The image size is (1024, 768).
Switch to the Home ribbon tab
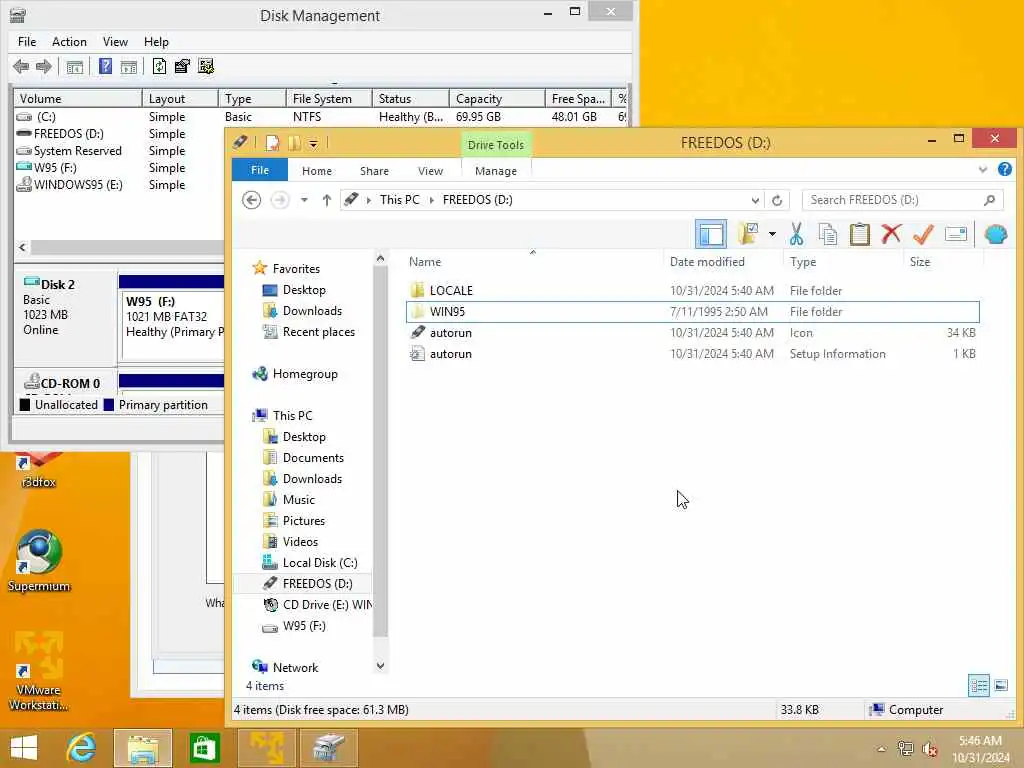(317, 170)
